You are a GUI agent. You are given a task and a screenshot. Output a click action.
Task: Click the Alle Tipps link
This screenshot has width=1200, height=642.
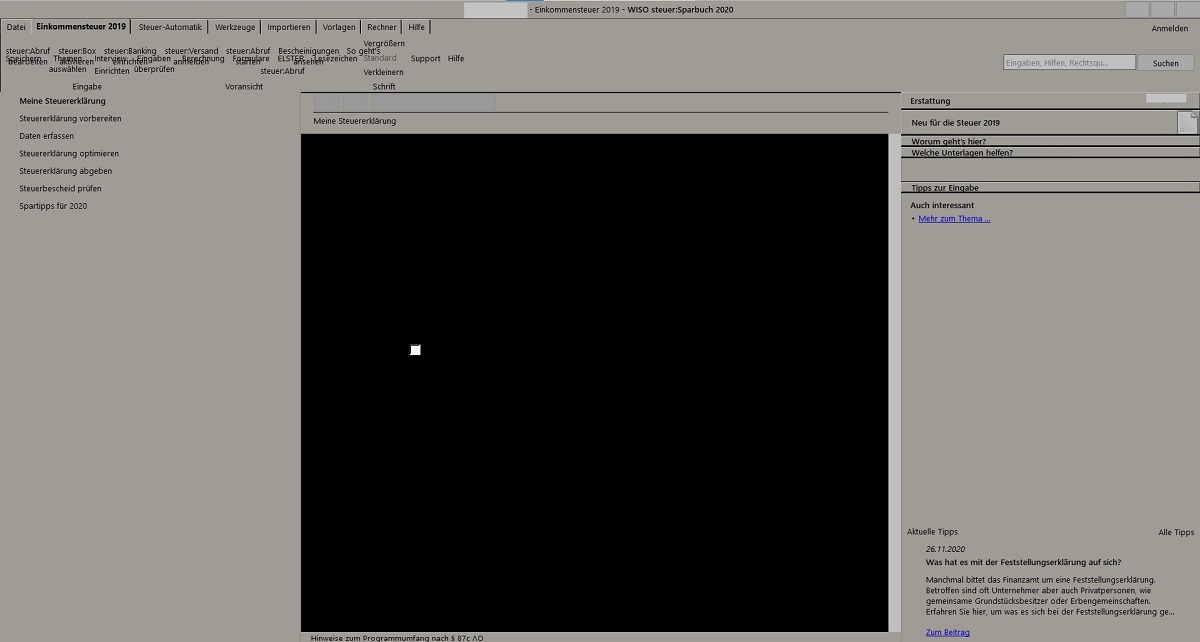coord(1176,532)
